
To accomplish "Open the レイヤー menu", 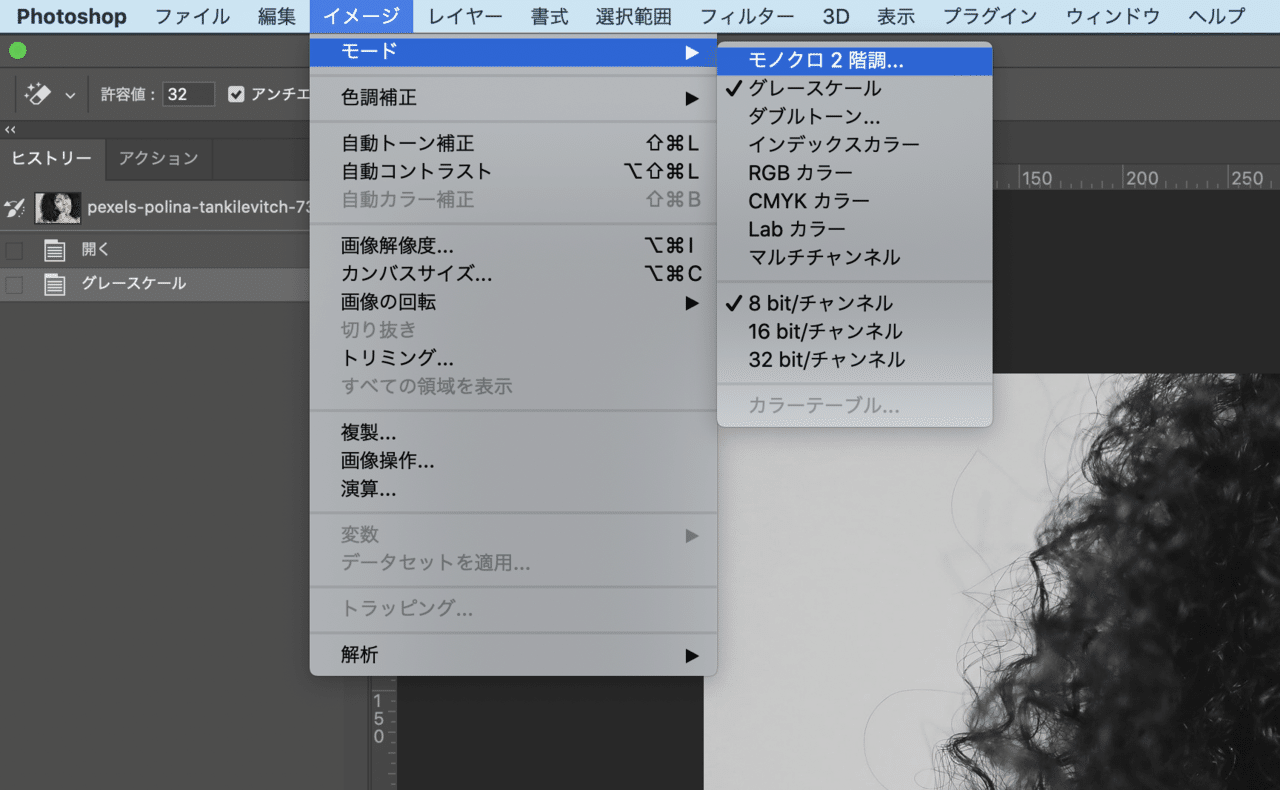I will click(x=464, y=16).
